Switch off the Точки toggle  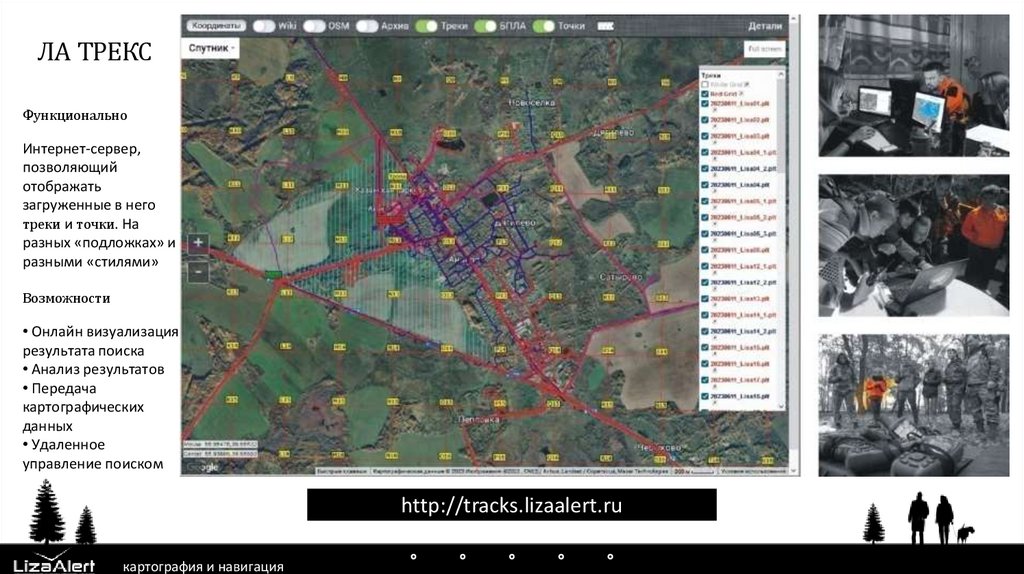point(543,26)
